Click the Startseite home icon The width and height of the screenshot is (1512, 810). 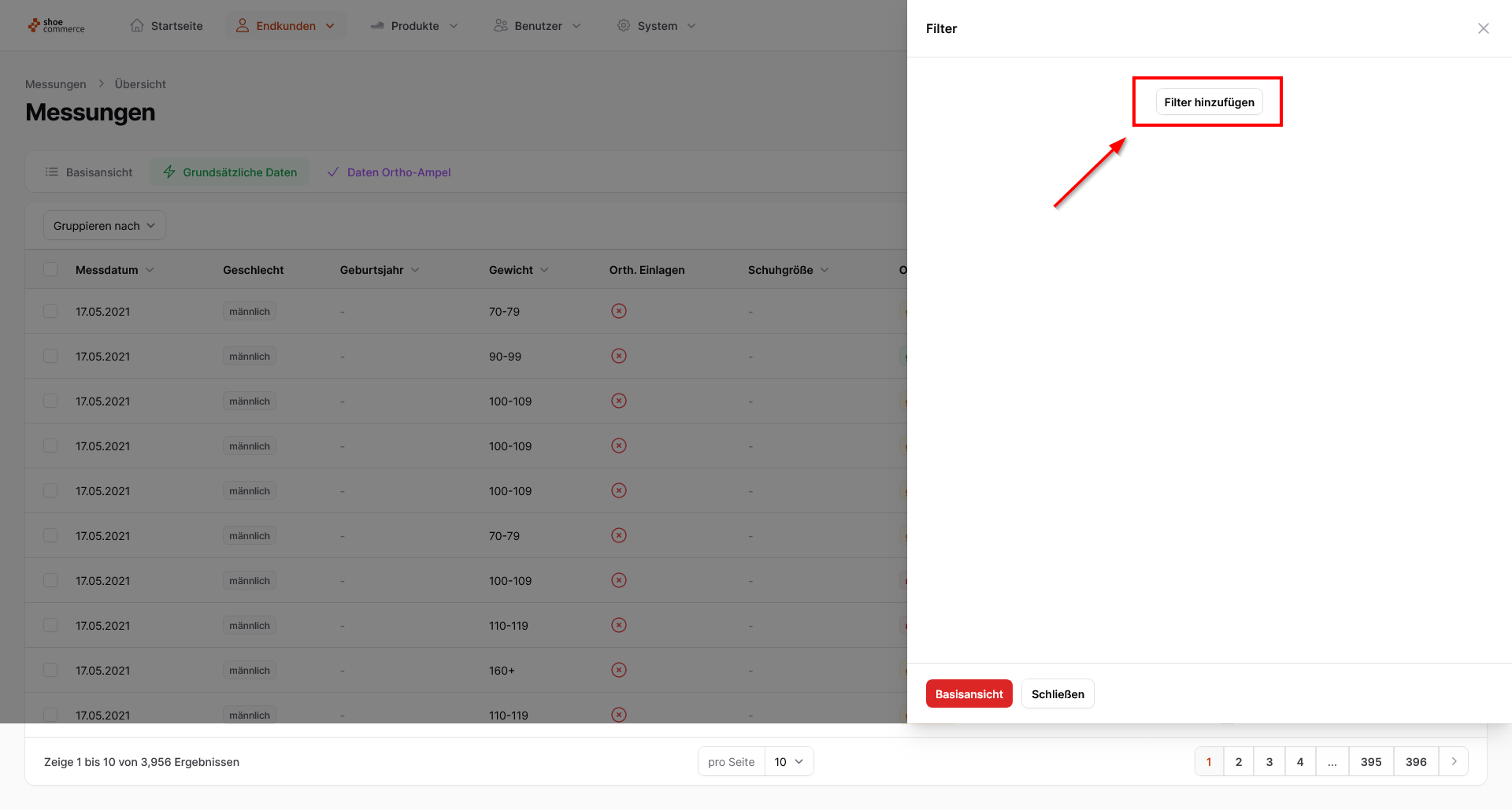pyautogui.click(x=137, y=26)
